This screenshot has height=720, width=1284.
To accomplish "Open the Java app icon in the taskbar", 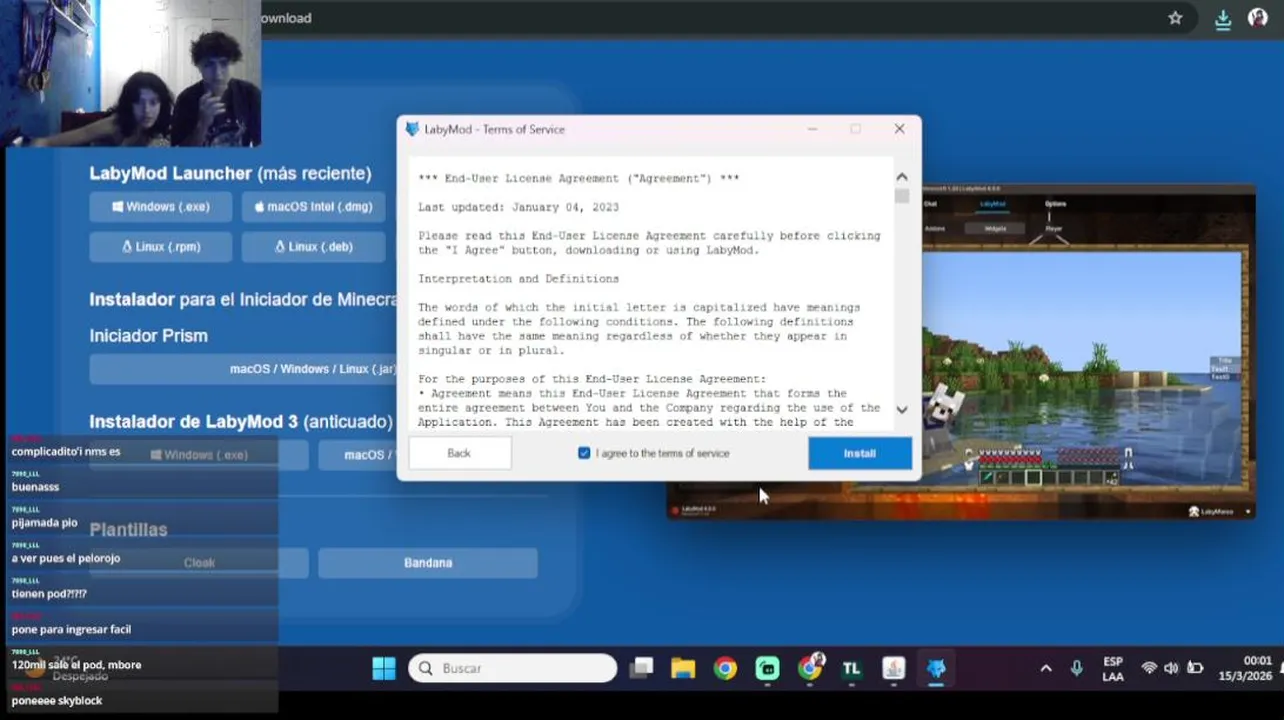I will (x=894, y=668).
